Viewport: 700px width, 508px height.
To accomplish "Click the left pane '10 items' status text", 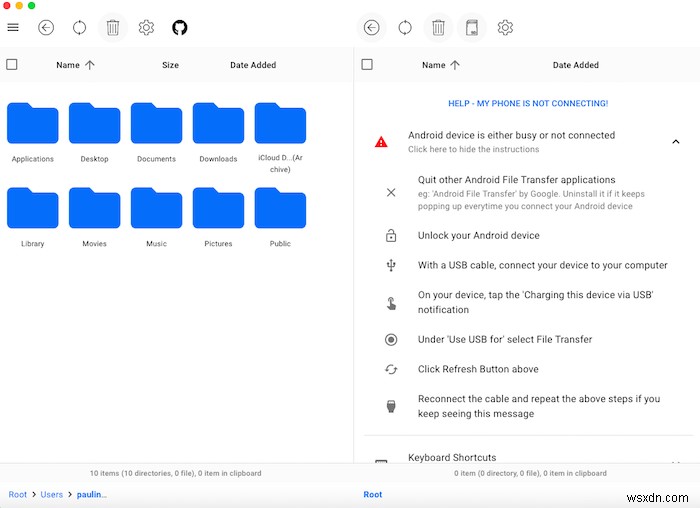I will (175, 473).
